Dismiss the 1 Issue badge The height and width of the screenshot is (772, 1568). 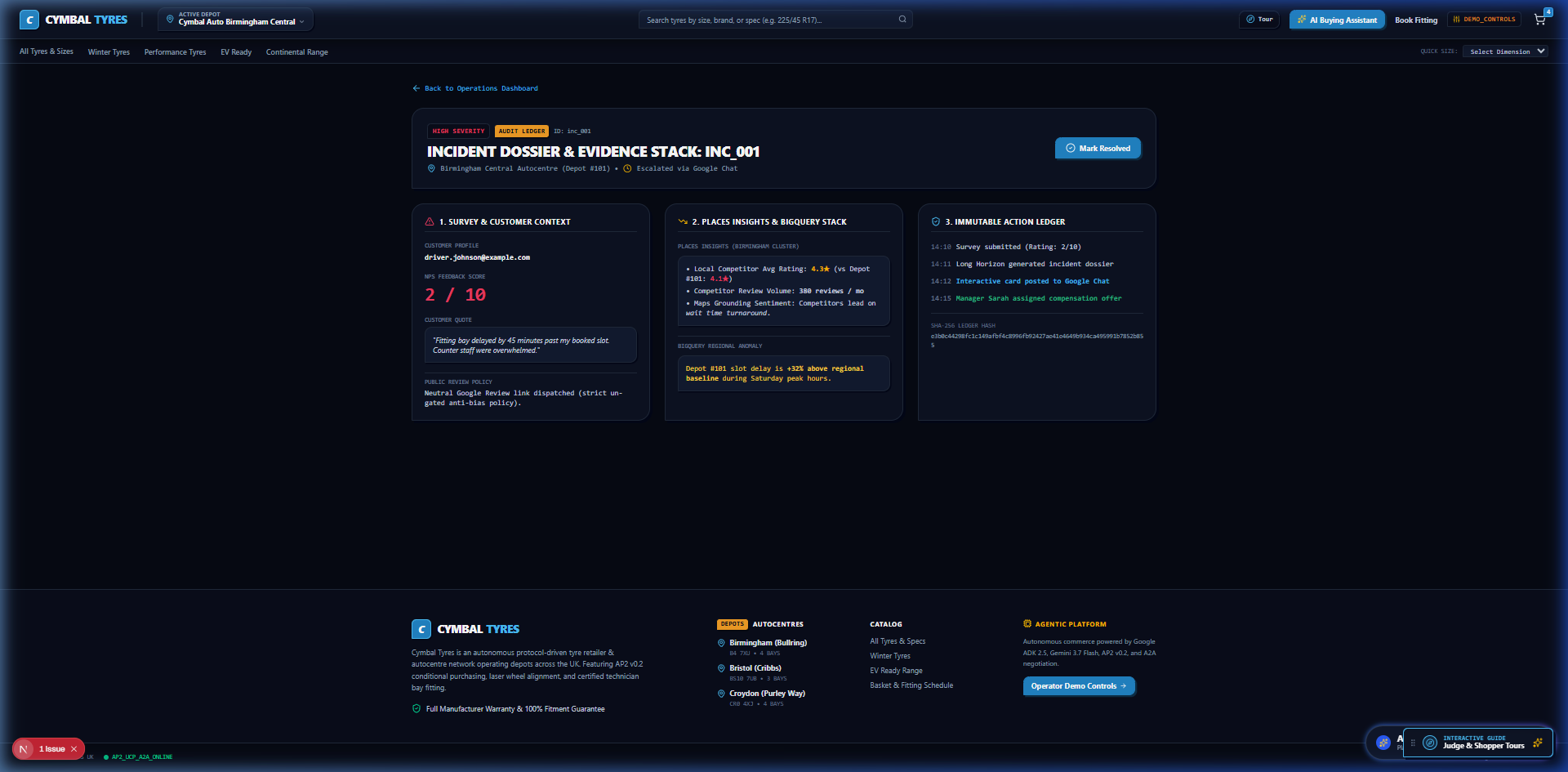coord(73,749)
